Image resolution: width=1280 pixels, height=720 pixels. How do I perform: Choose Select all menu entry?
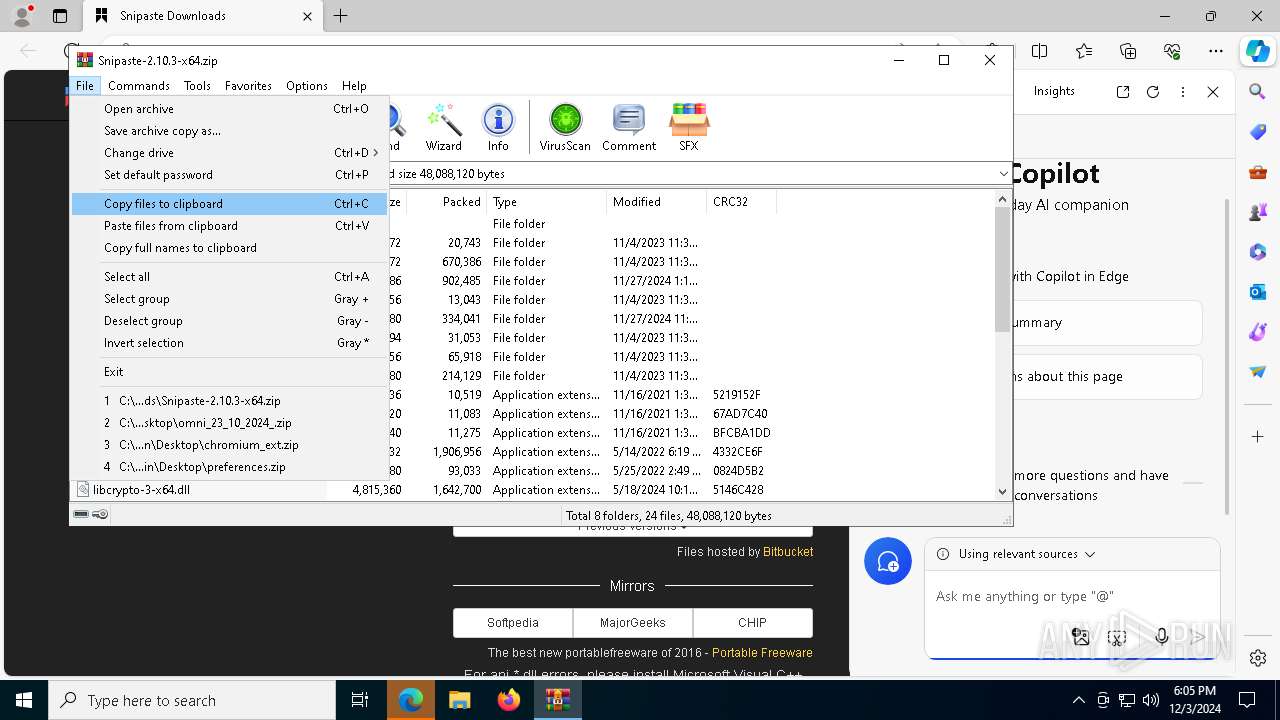(230, 277)
